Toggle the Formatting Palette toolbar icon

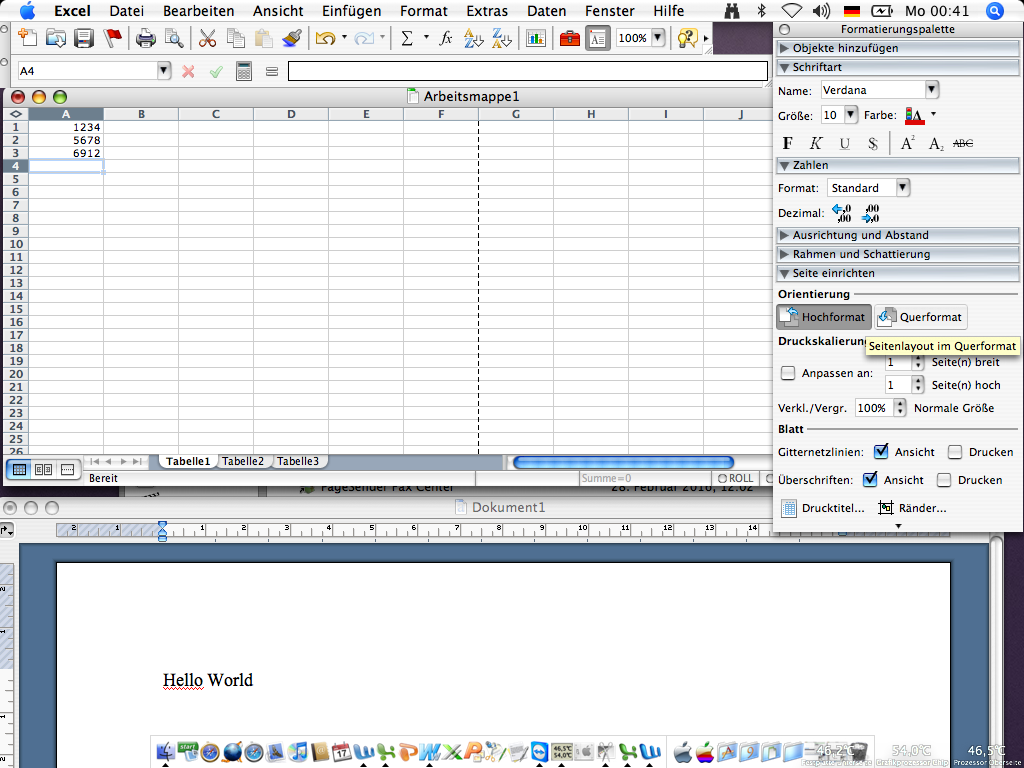598,38
